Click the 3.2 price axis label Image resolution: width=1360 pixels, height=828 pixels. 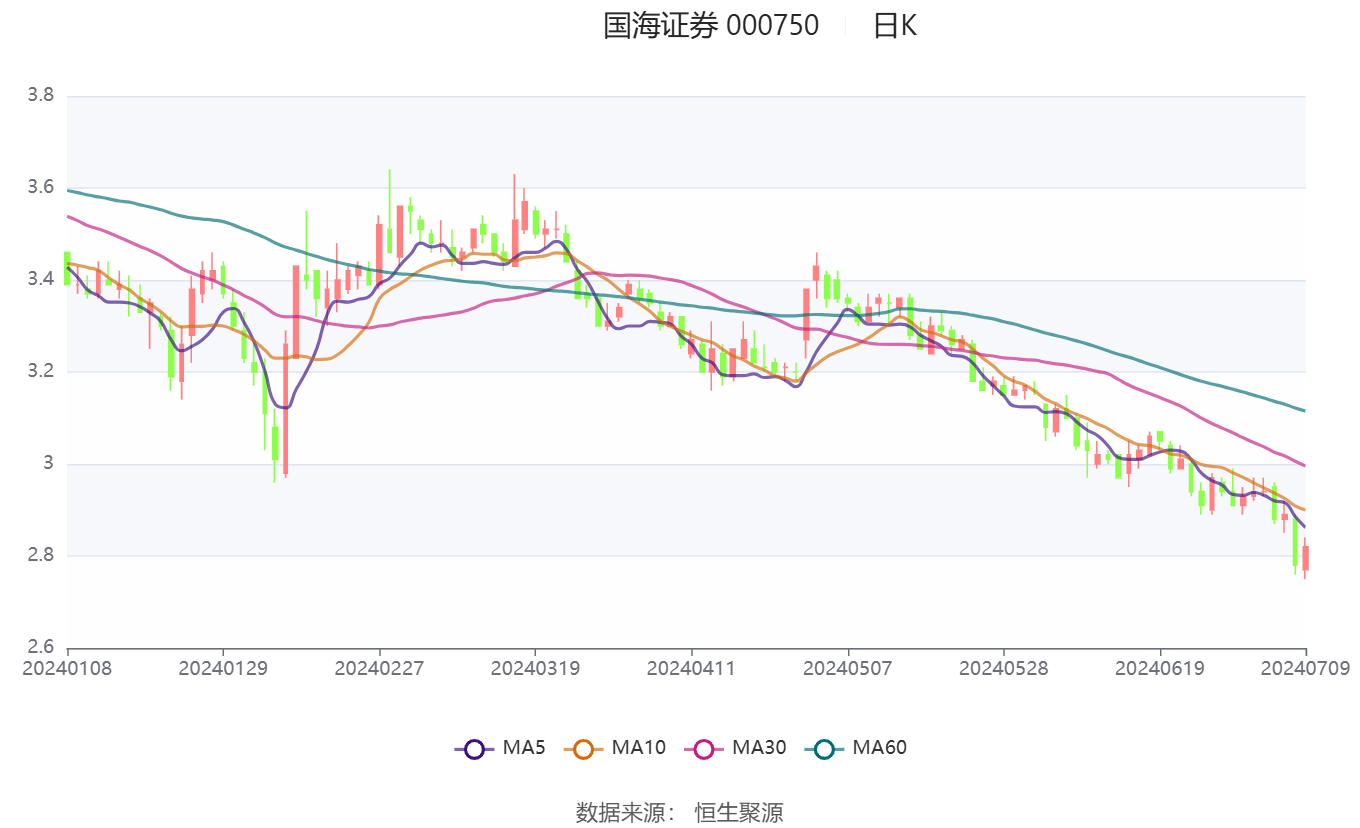(40, 372)
